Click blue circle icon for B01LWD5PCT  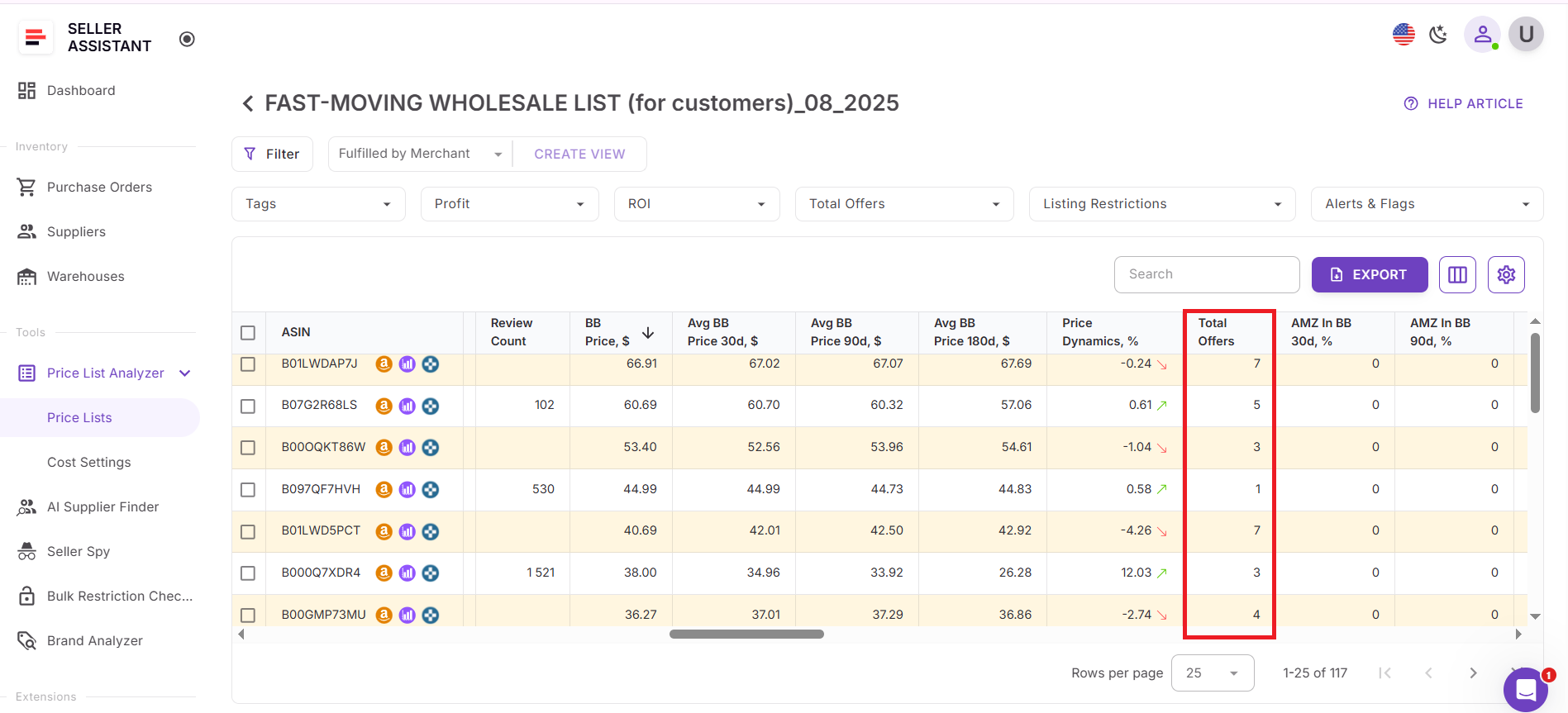click(x=430, y=531)
